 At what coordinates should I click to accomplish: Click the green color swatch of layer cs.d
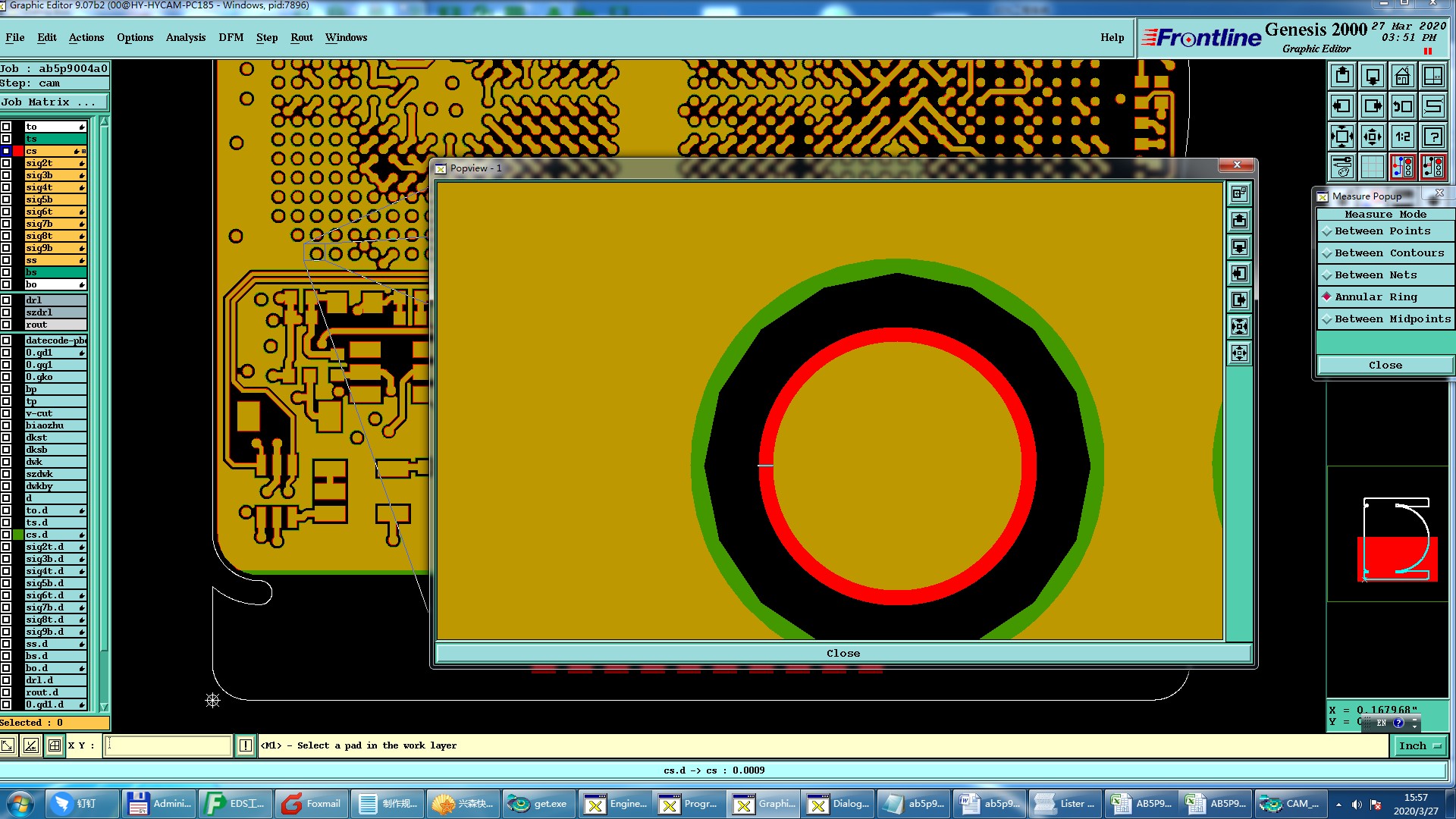coord(18,535)
